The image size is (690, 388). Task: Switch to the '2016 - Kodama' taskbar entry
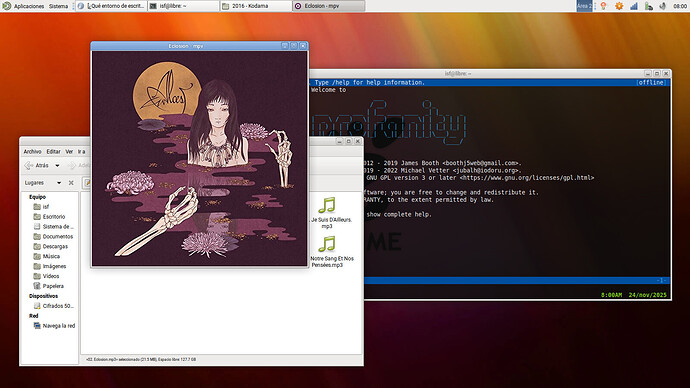[x=256, y=6]
